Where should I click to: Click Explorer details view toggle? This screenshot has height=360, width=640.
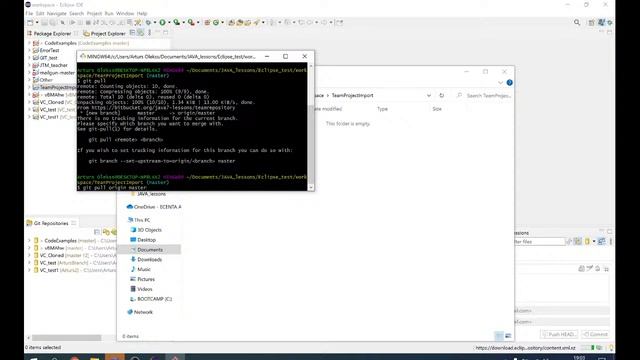pos(499,336)
